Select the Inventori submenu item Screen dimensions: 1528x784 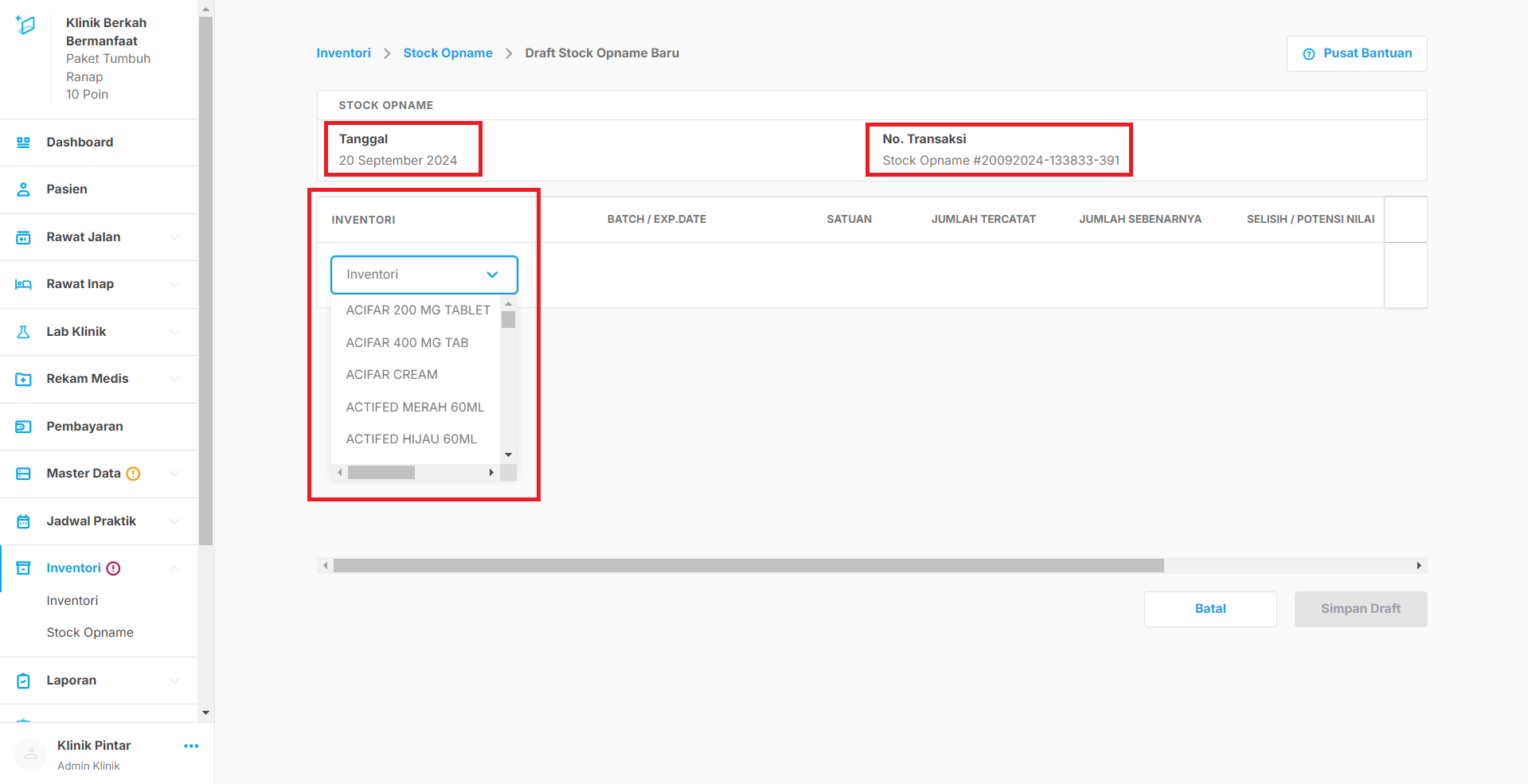(72, 601)
